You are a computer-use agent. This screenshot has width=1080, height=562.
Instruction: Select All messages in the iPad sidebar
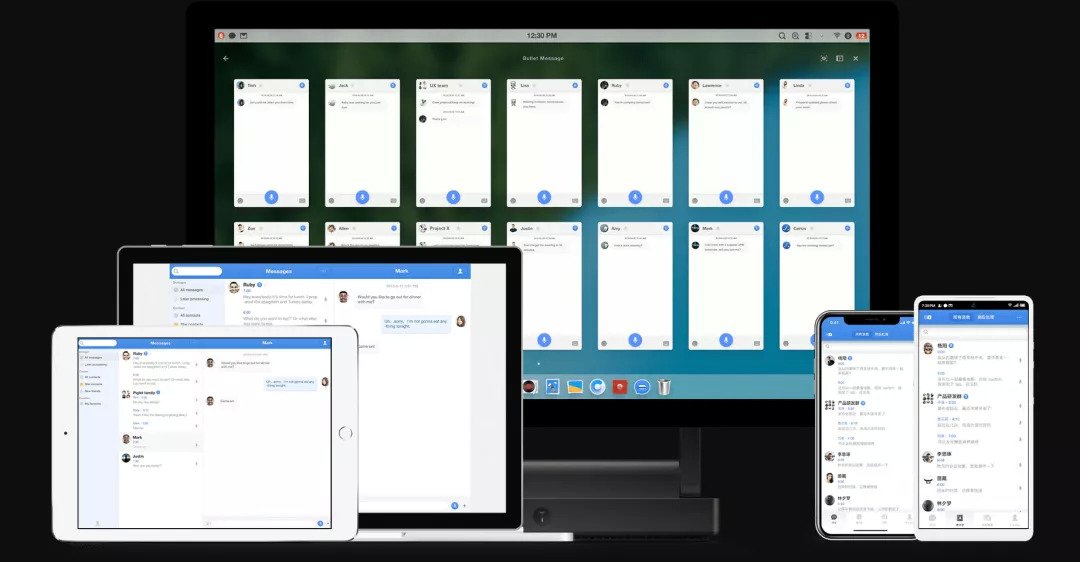(92, 357)
